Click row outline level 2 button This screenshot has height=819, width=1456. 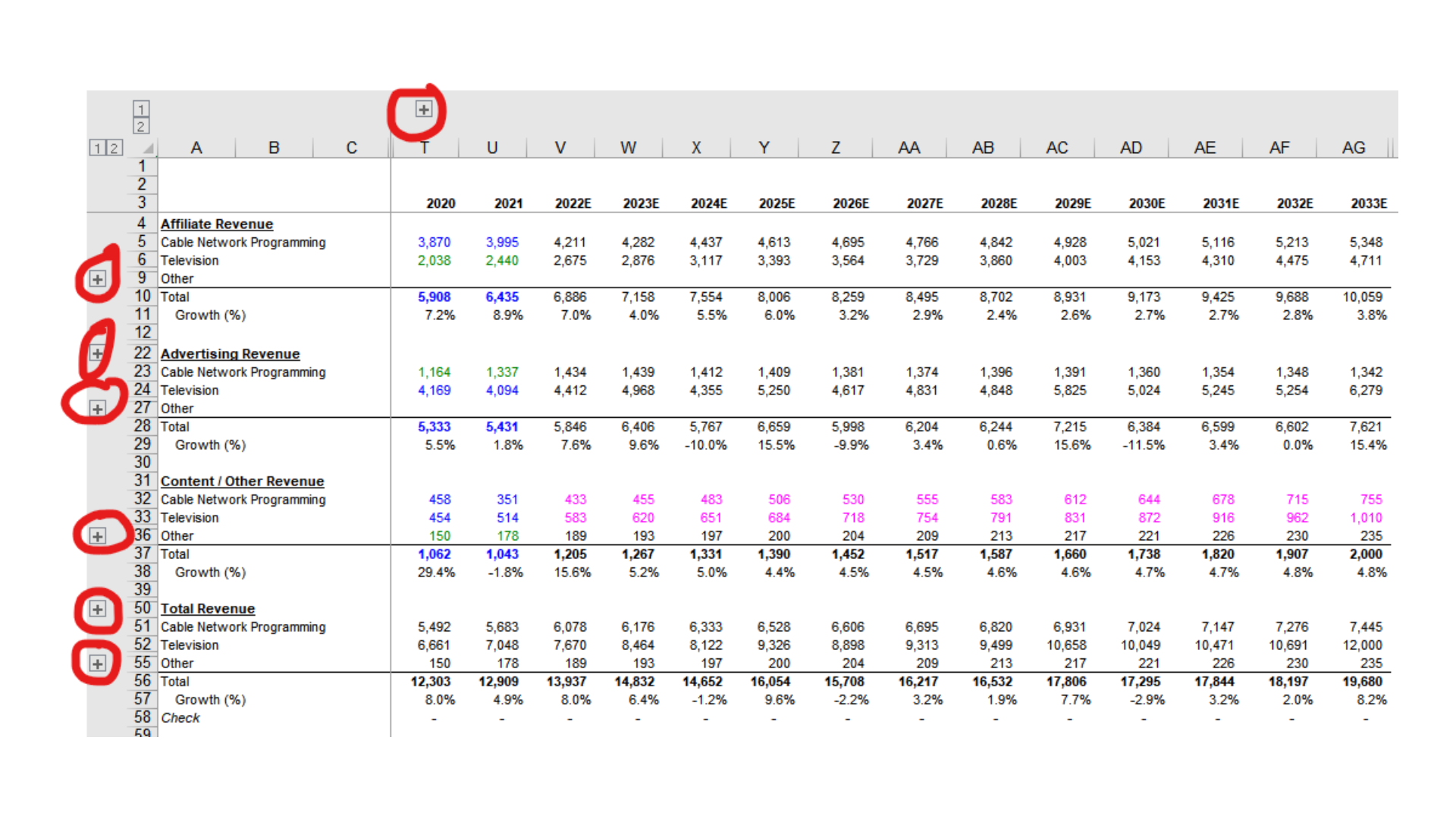tap(114, 148)
